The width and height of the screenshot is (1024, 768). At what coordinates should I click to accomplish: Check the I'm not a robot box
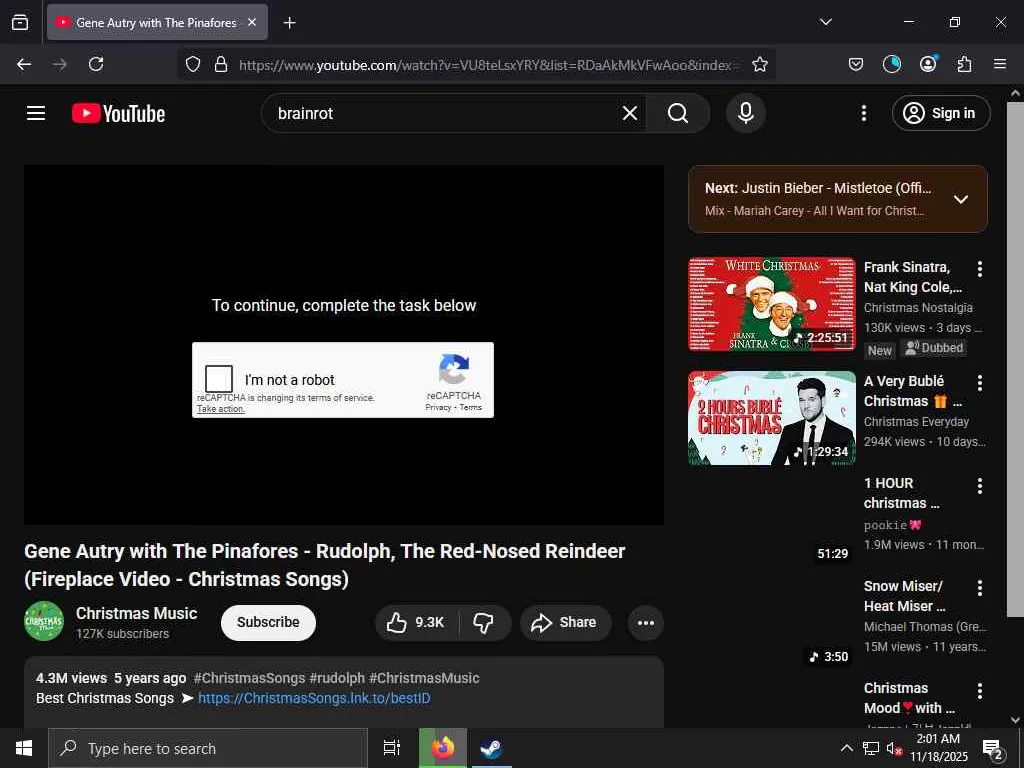tap(219, 379)
